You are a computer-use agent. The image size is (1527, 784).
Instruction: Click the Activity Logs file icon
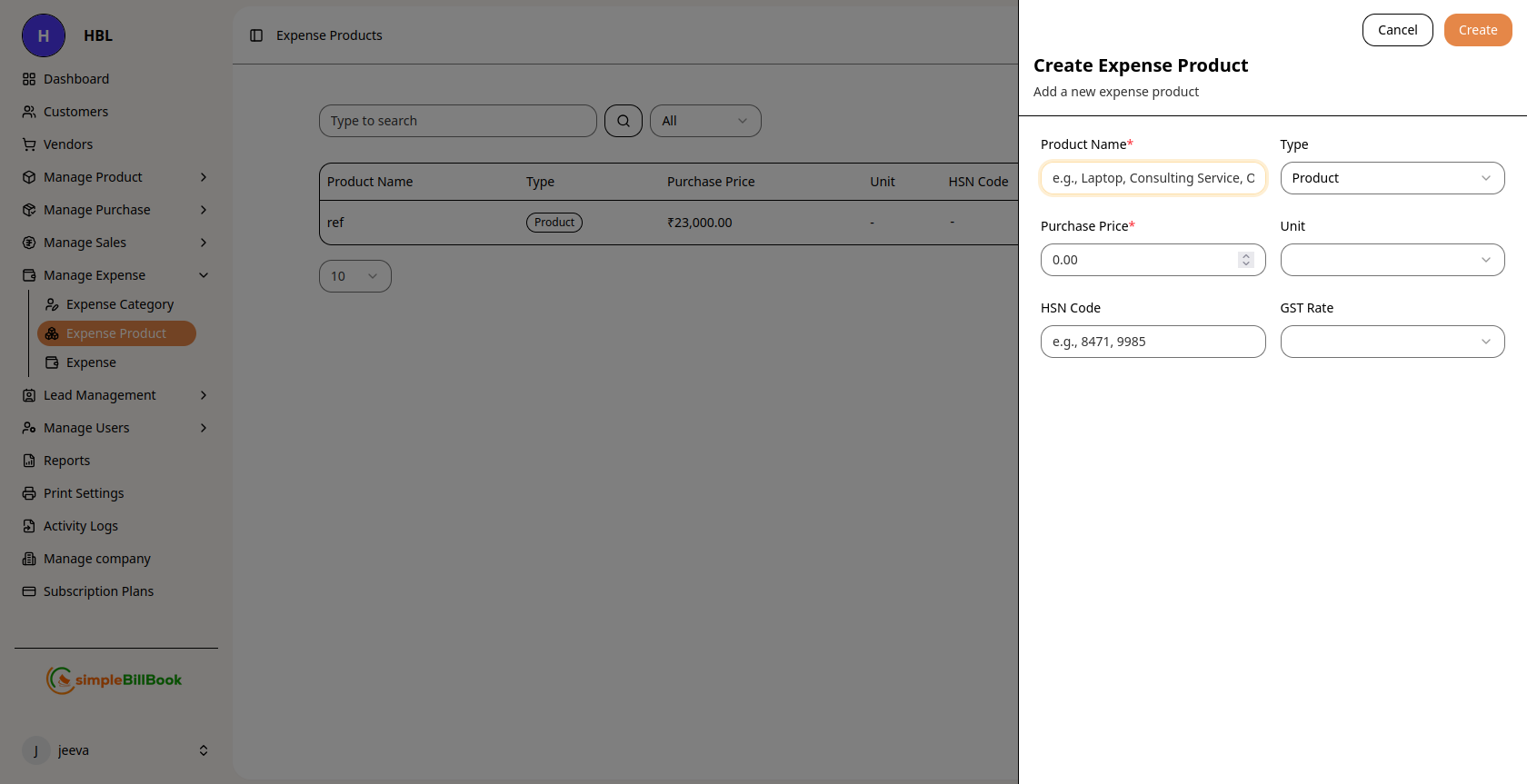tap(29, 526)
